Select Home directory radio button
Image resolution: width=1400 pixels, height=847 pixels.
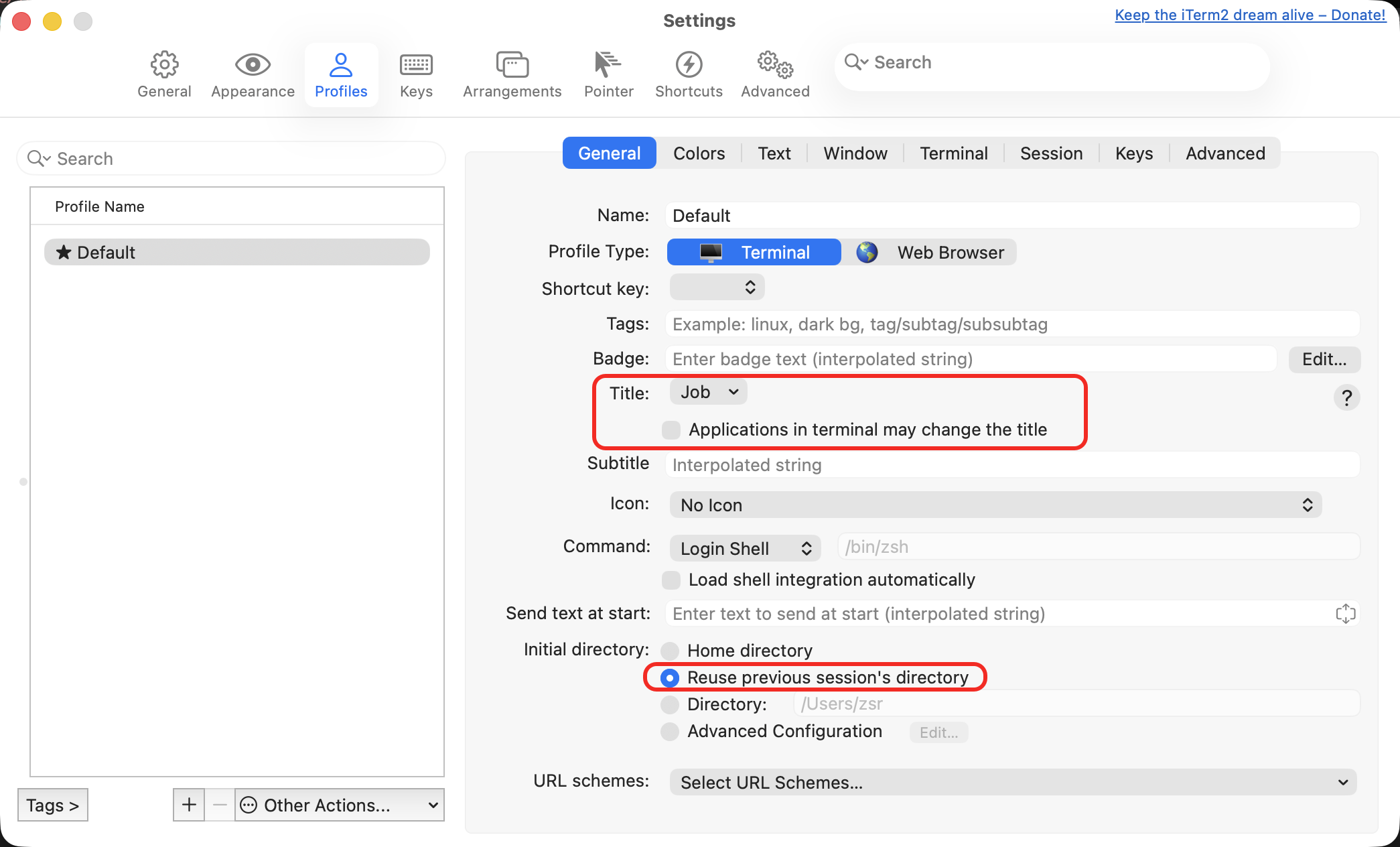click(670, 651)
